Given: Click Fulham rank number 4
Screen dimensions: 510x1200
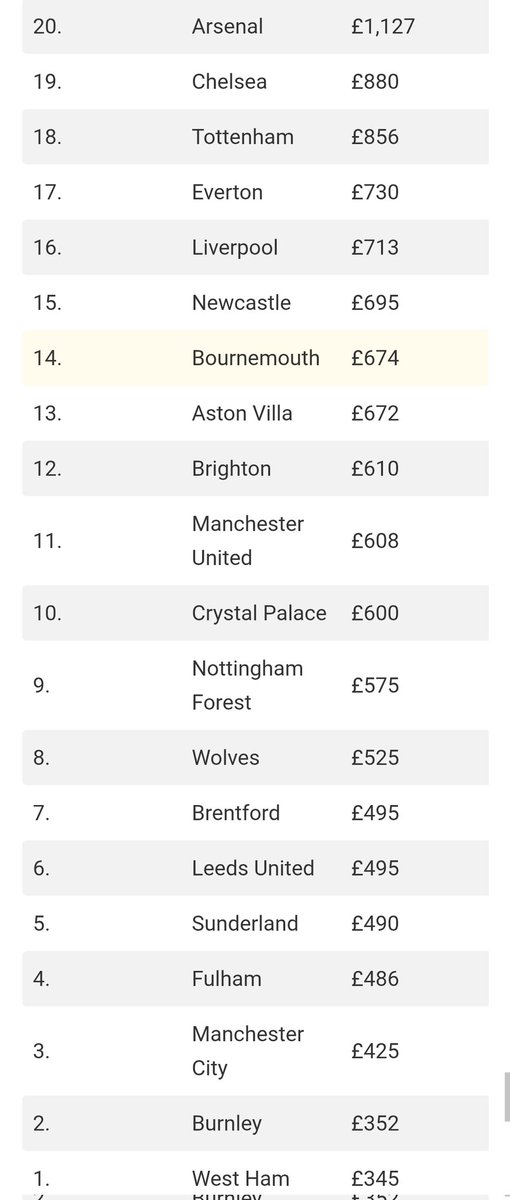Looking at the screenshot, I should [41, 978].
